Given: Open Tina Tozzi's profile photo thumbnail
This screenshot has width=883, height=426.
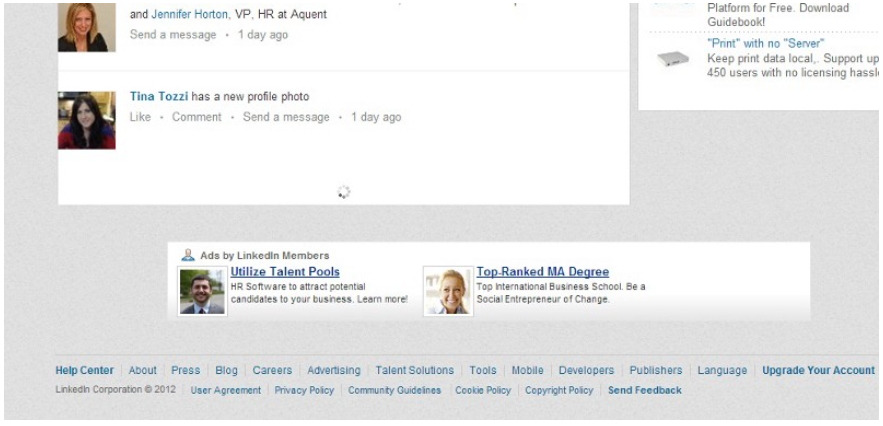Looking at the screenshot, I should (x=87, y=120).
